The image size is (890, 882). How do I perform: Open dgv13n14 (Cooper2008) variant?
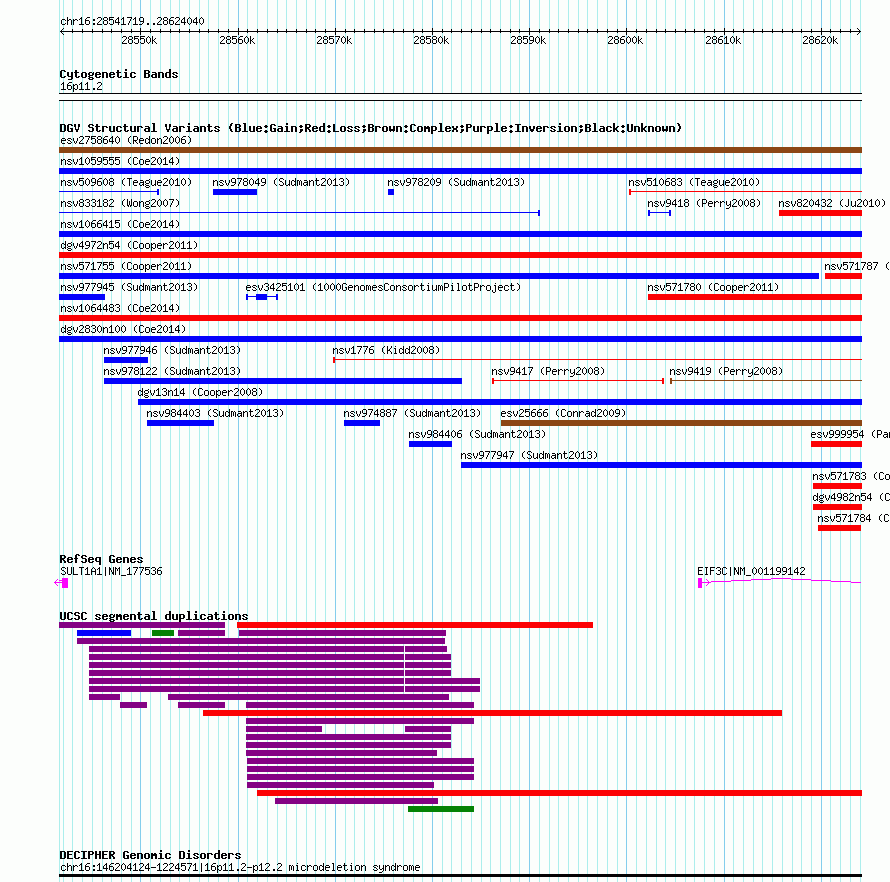200,392
